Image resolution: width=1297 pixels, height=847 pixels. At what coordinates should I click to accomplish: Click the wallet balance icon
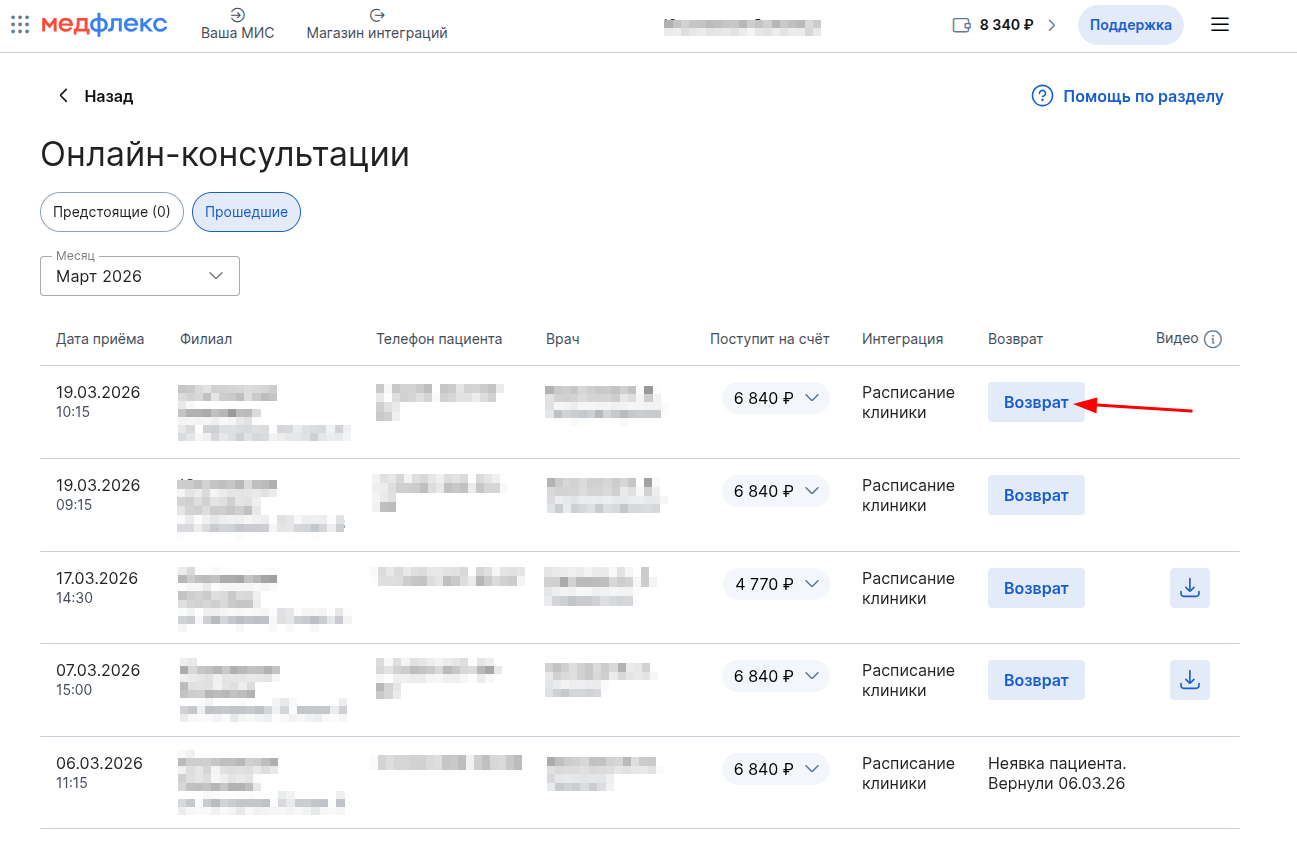[962, 25]
